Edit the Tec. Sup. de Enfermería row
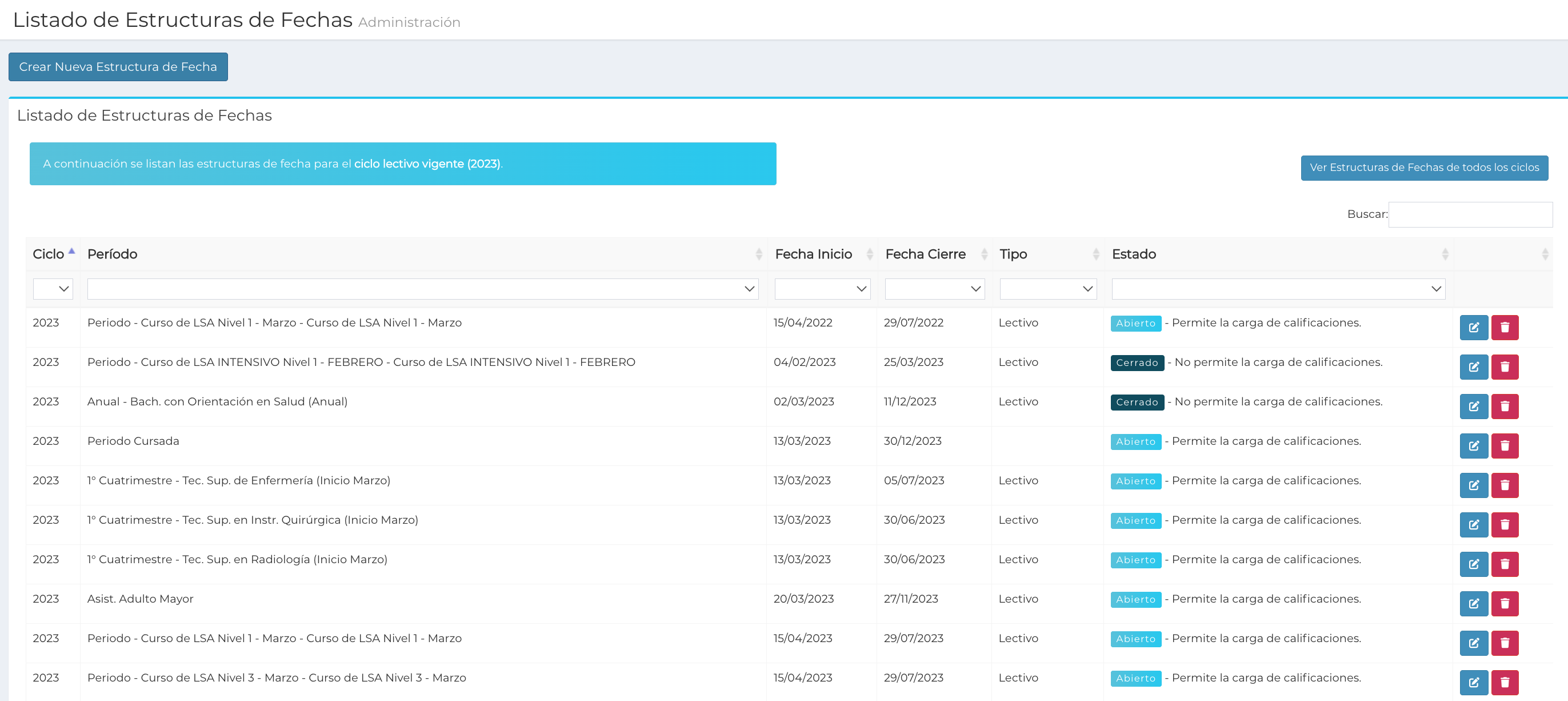The height and width of the screenshot is (701, 1568). tap(1473, 485)
